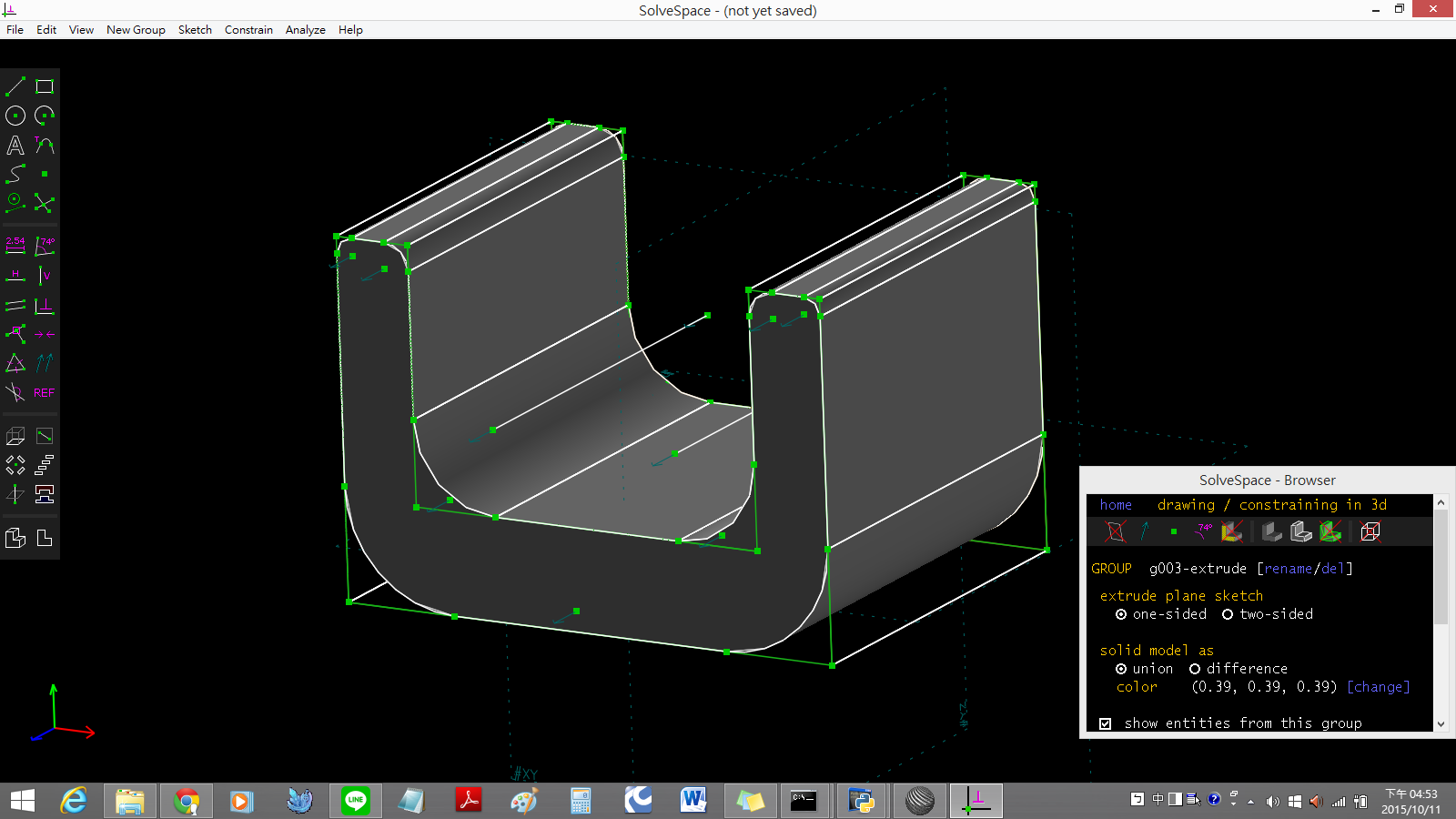Screen dimensions: 1456x819
Task: Open the Analyze menu
Action: click(x=305, y=29)
